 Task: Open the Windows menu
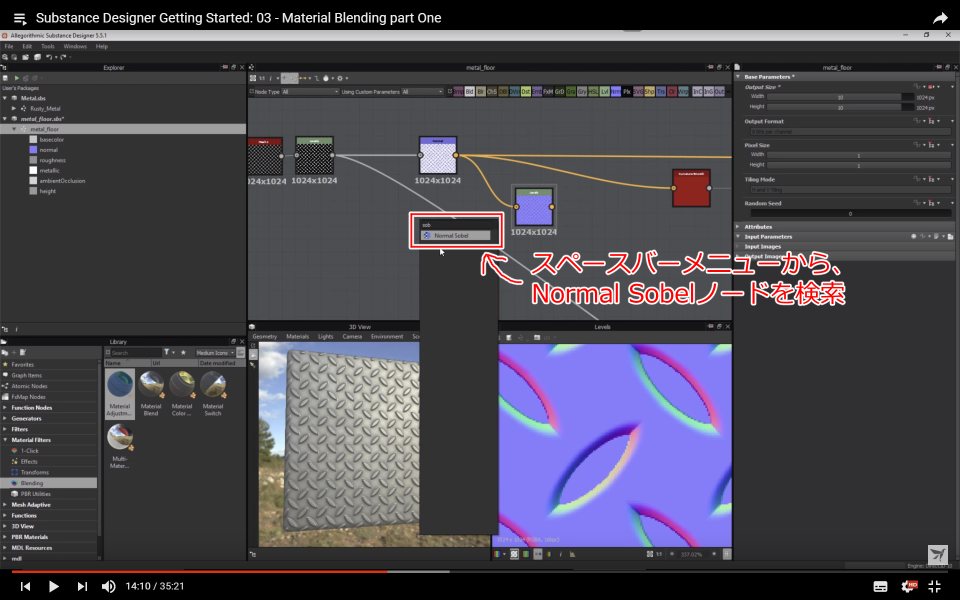[x=75, y=46]
